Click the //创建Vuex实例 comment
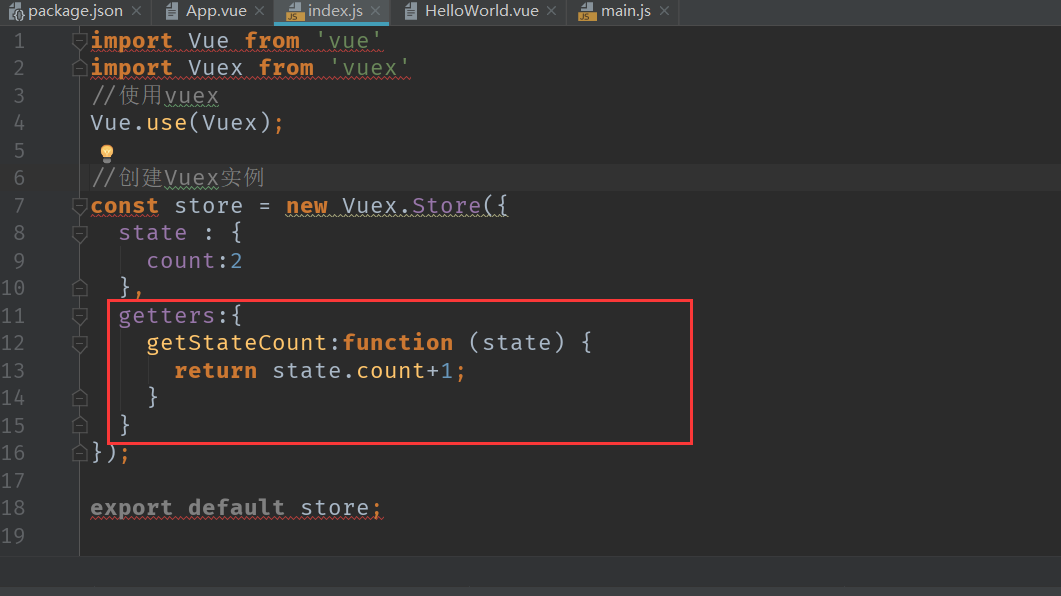The width and height of the screenshot is (1061, 596). pyautogui.click(x=177, y=178)
